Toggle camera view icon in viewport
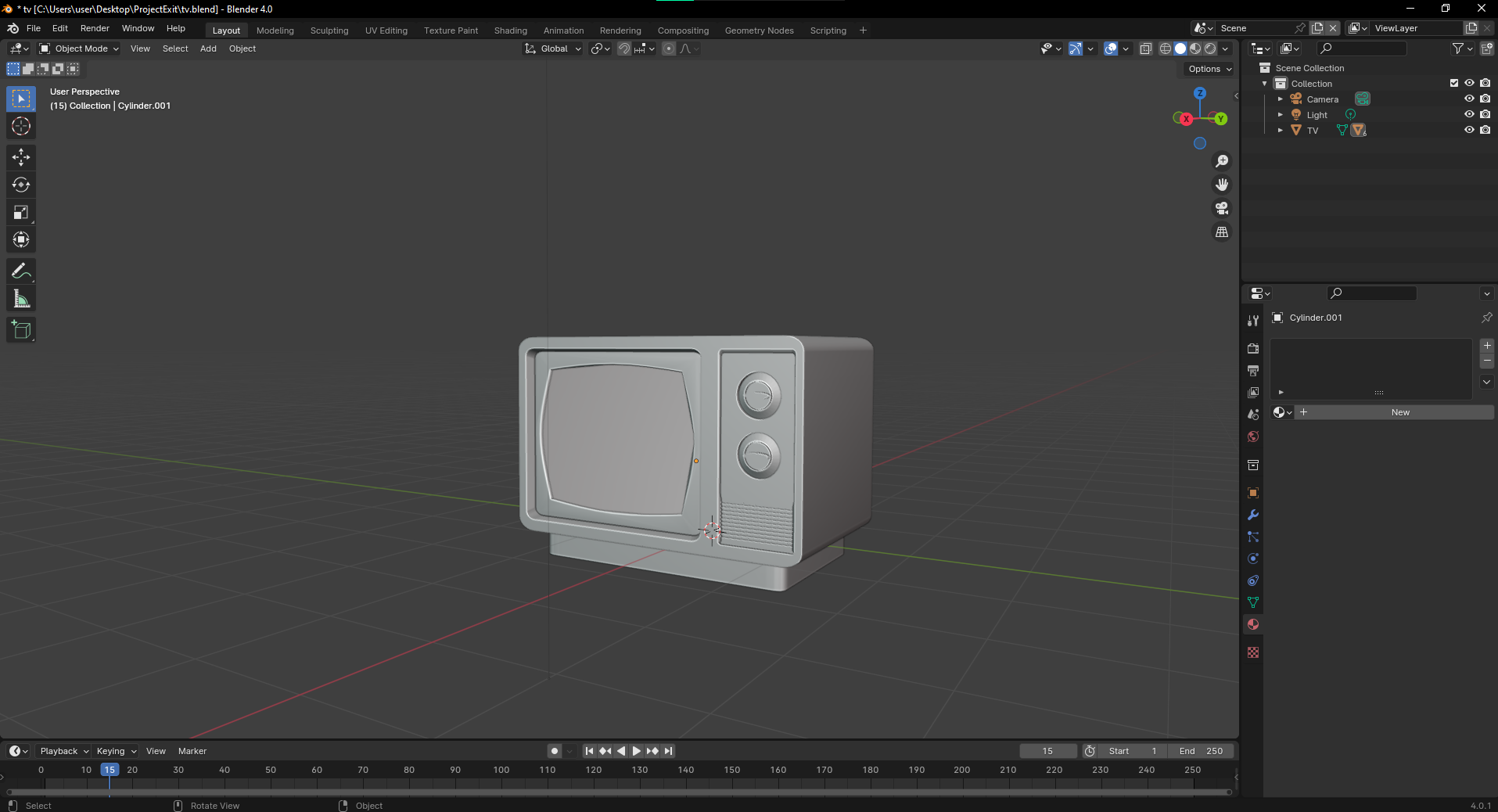This screenshot has width=1498, height=812. pos(1222,208)
